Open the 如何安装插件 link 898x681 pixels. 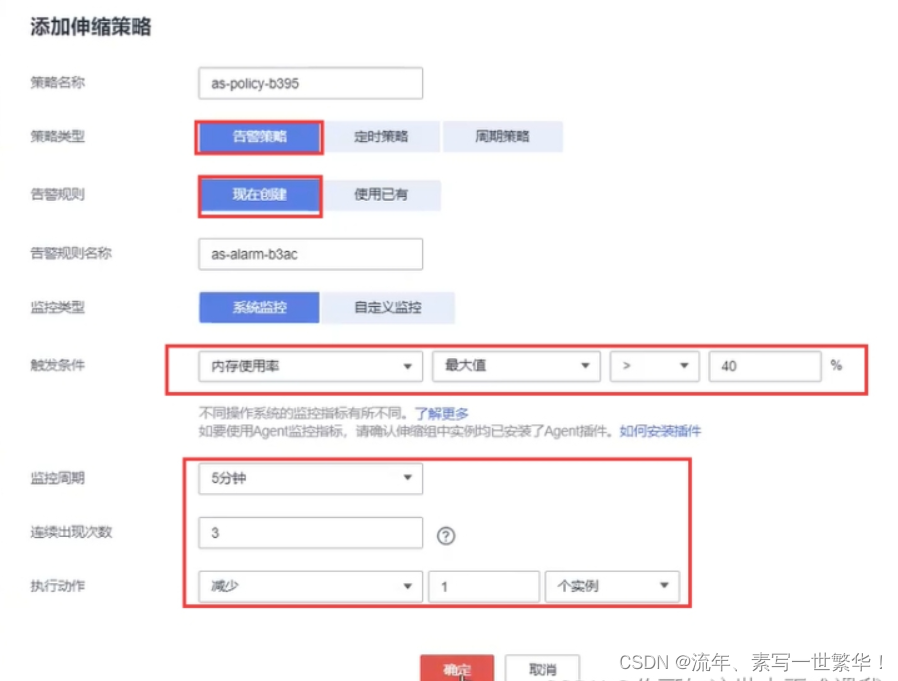coord(660,431)
